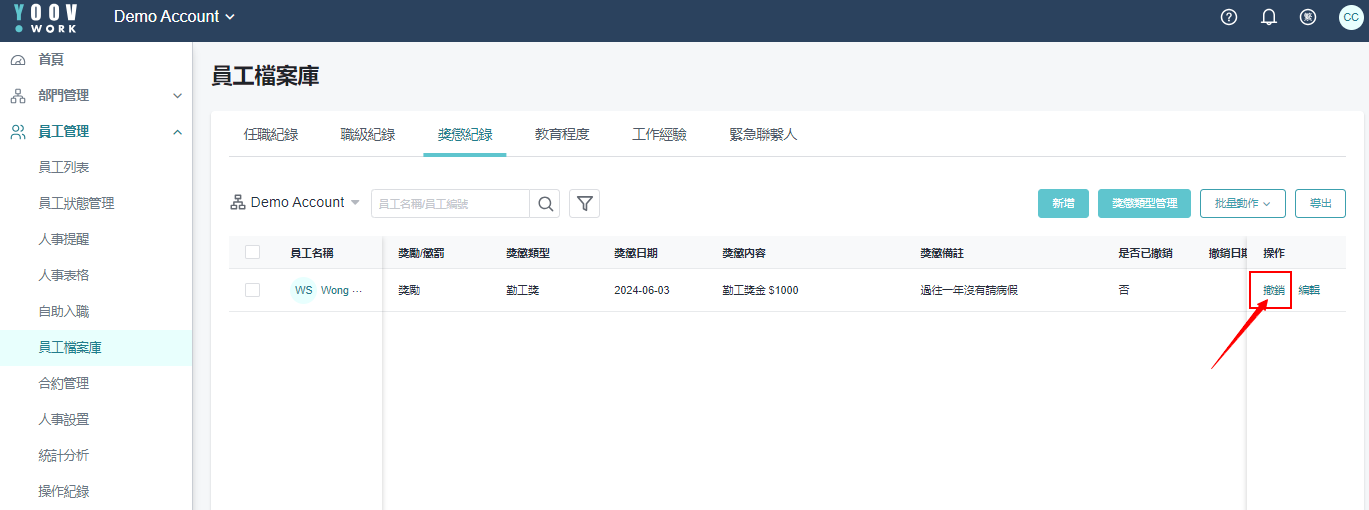
Task: Click the search magnifier icon
Action: coord(545,204)
